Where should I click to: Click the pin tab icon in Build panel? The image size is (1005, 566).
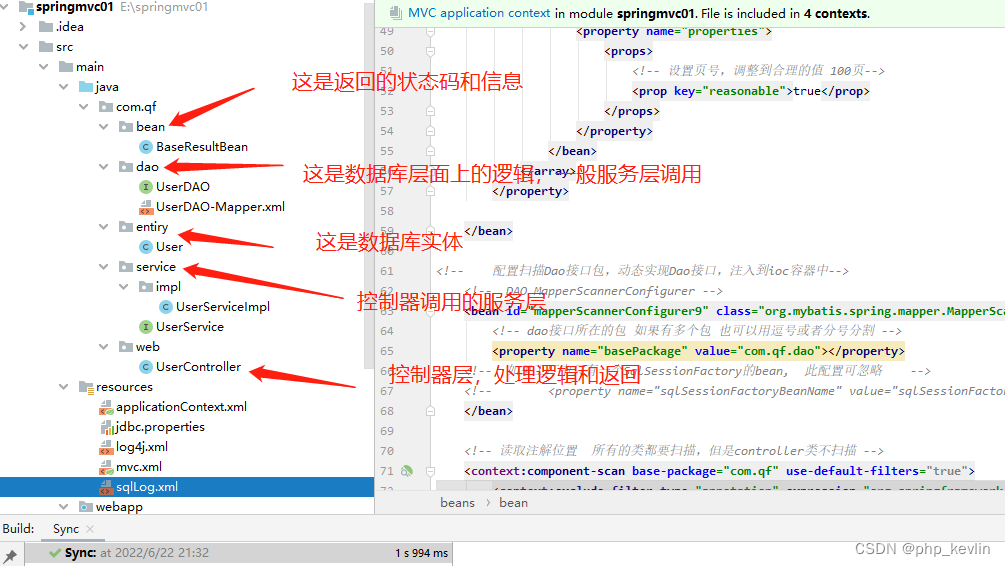point(10,555)
